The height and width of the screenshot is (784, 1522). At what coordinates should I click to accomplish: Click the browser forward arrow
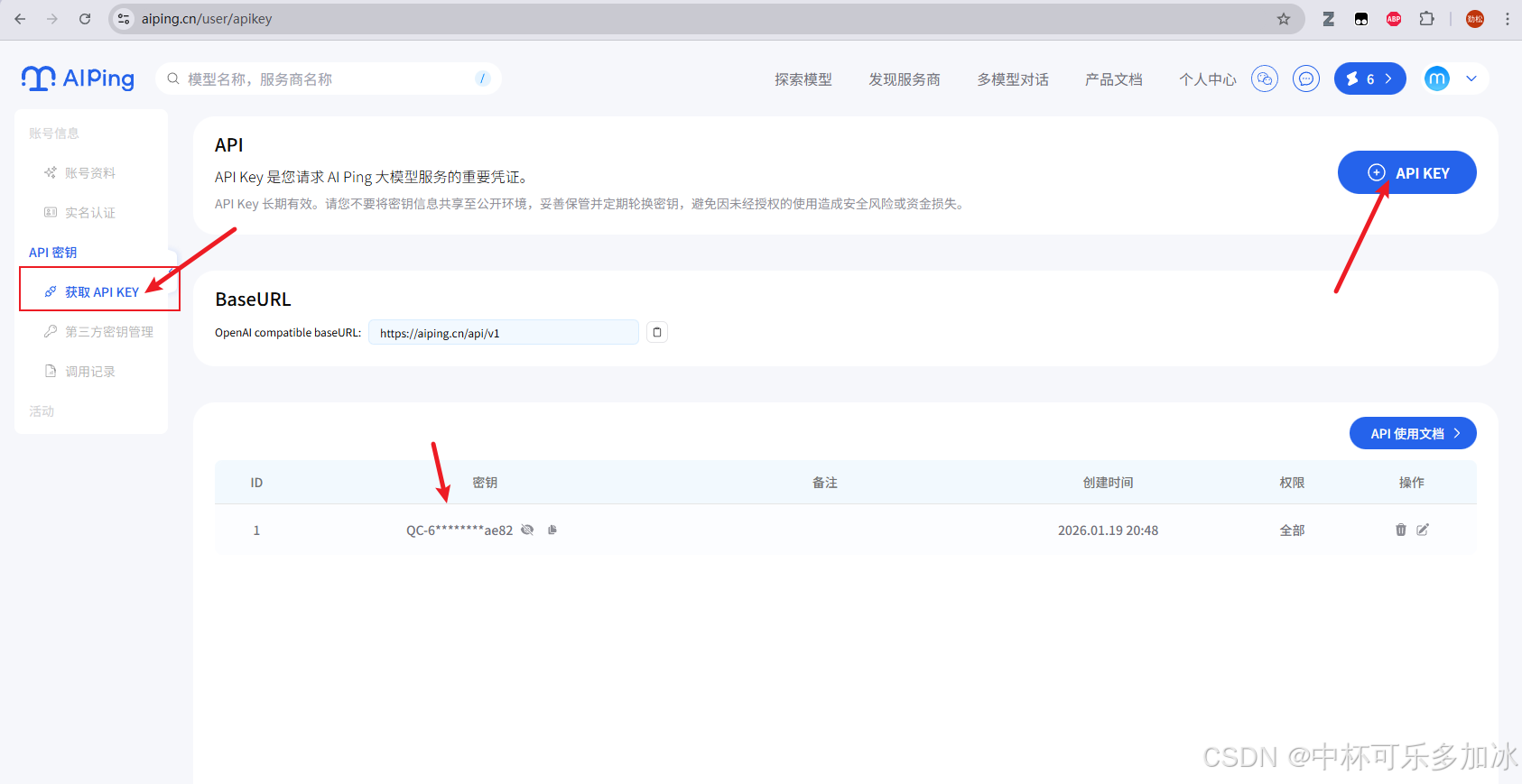point(52,19)
